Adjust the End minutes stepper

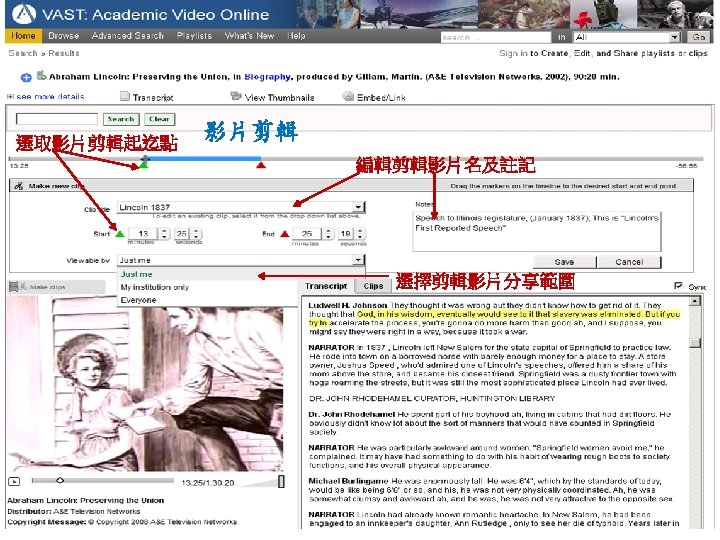[x=328, y=234]
